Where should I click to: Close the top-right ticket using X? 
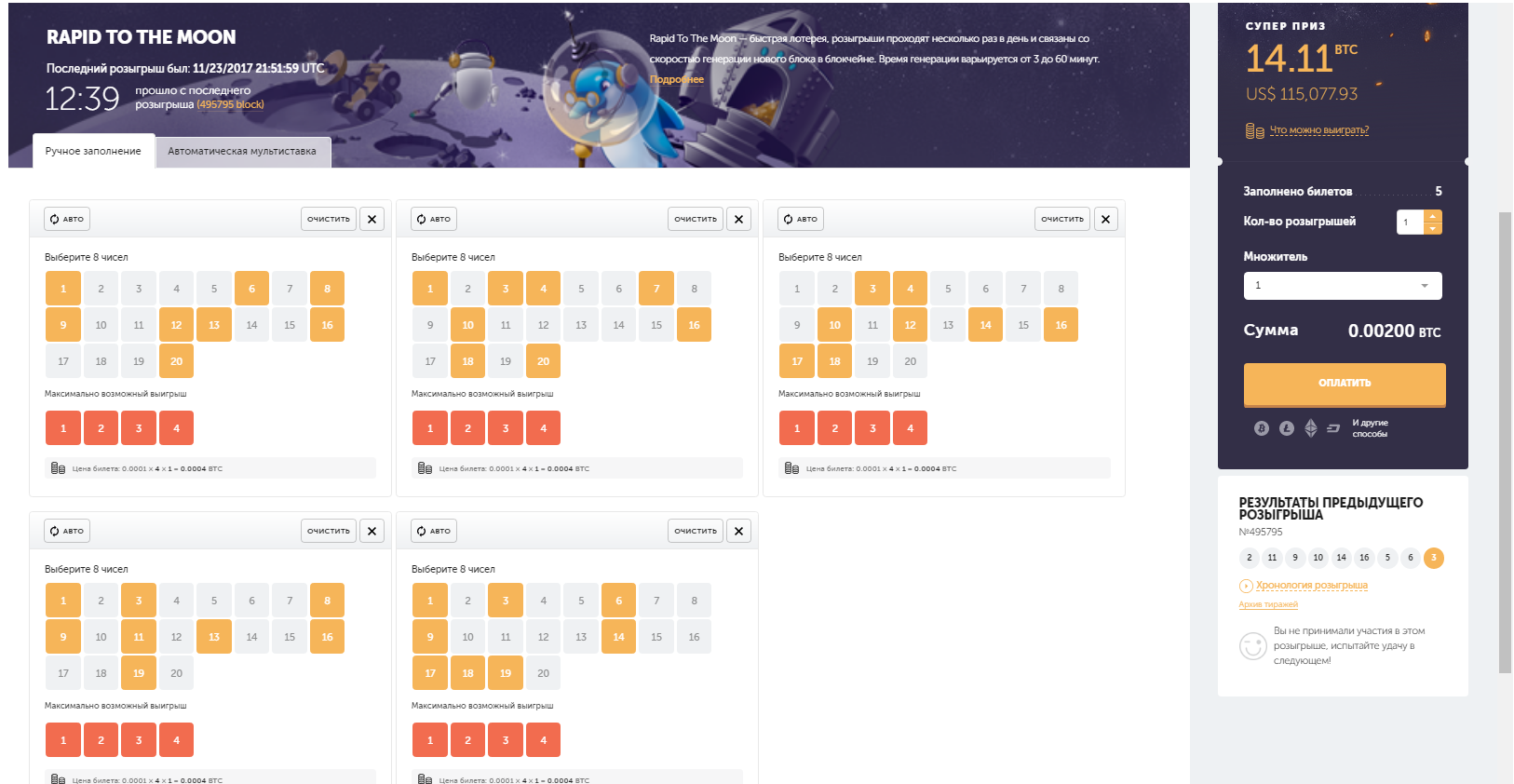point(1105,220)
